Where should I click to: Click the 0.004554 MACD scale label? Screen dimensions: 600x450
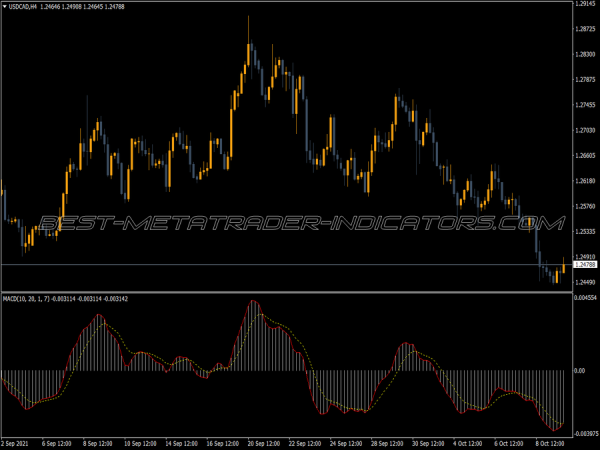pyautogui.click(x=585, y=297)
